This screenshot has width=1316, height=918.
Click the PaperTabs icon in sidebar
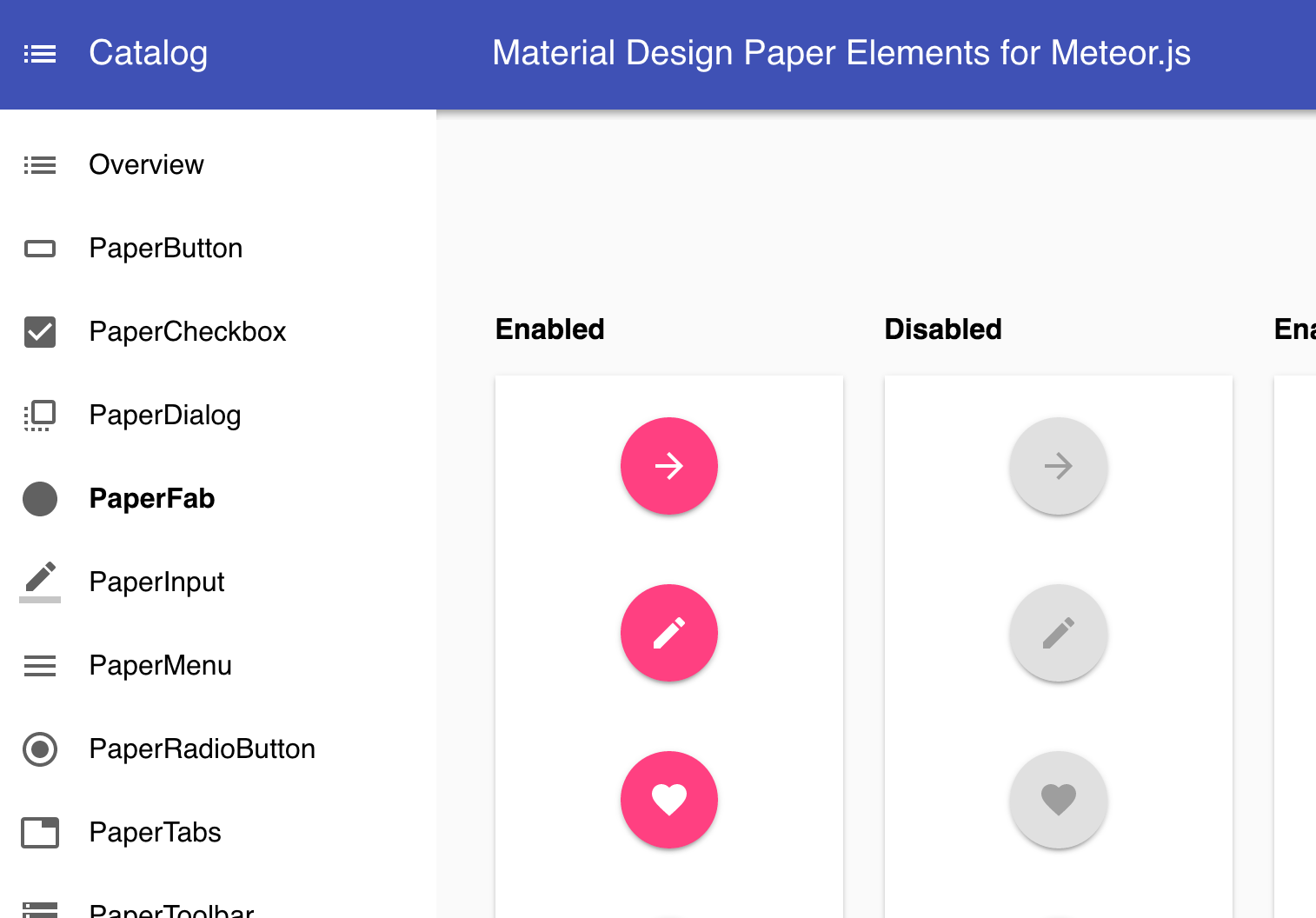click(40, 833)
